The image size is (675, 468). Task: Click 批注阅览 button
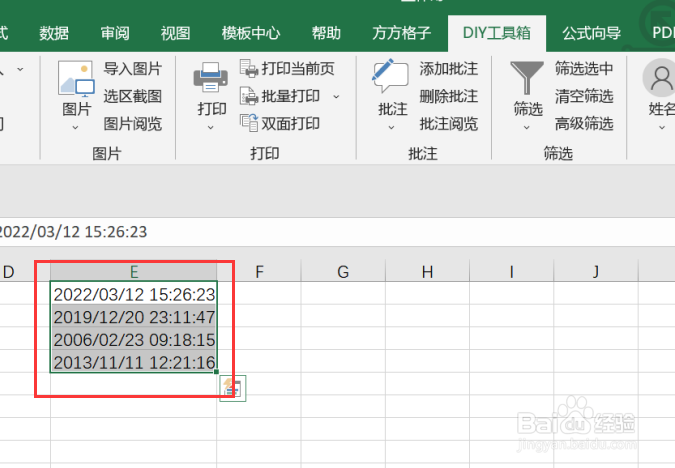(449, 124)
